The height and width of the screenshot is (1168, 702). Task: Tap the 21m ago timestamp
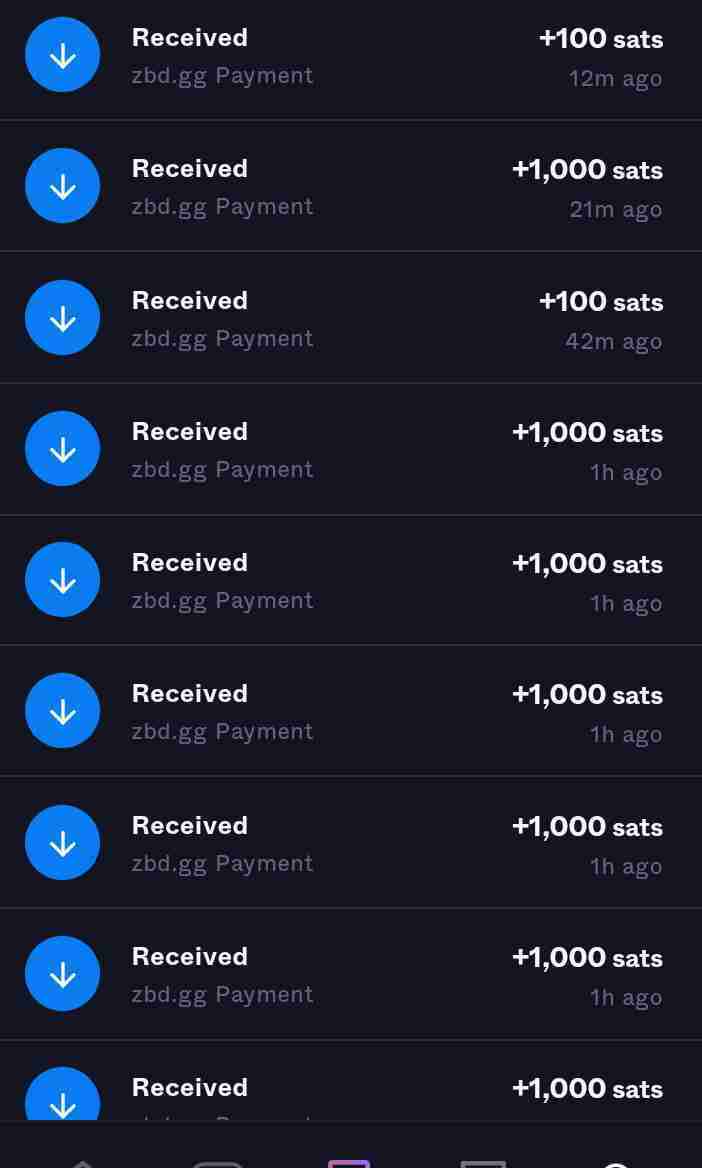pyautogui.click(x=615, y=210)
